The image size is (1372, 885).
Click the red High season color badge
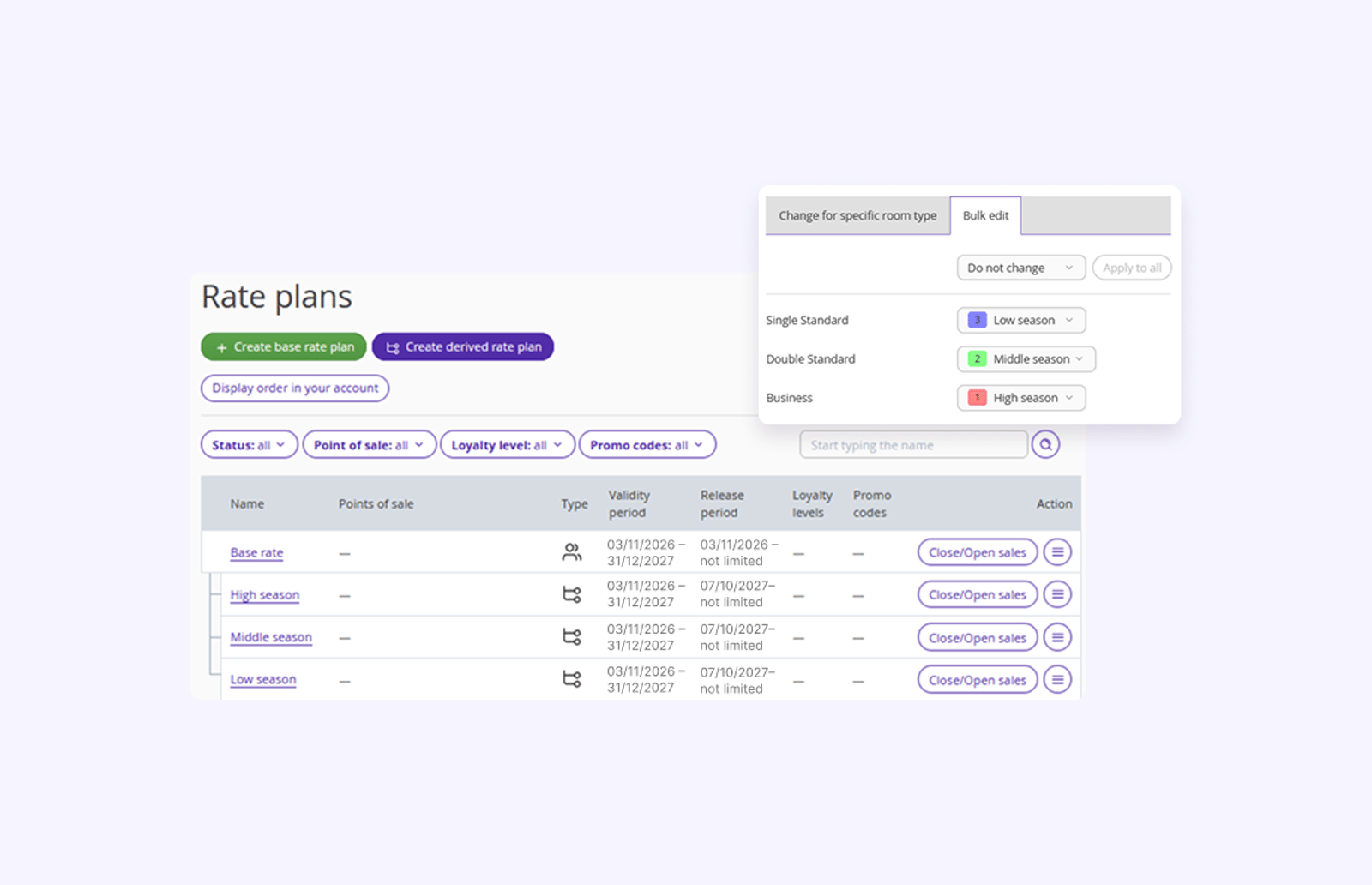(977, 398)
